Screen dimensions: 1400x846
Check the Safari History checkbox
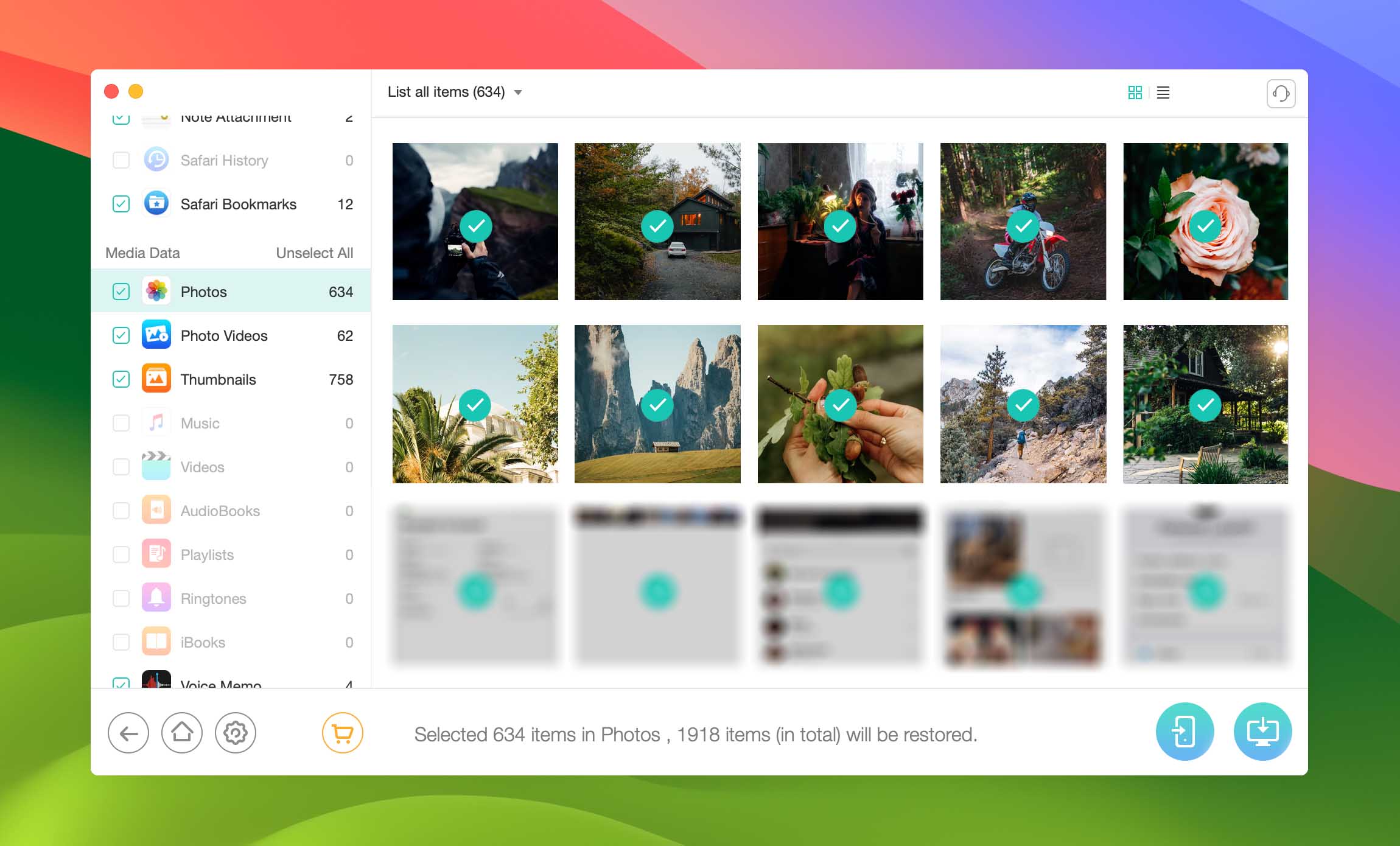pos(121,160)
